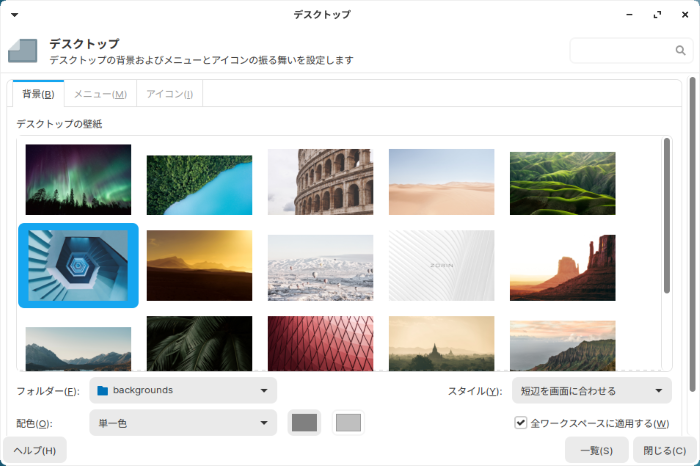Open the backgrounds folder dropdown
The image size is (700, 466).
coord(183,390)
